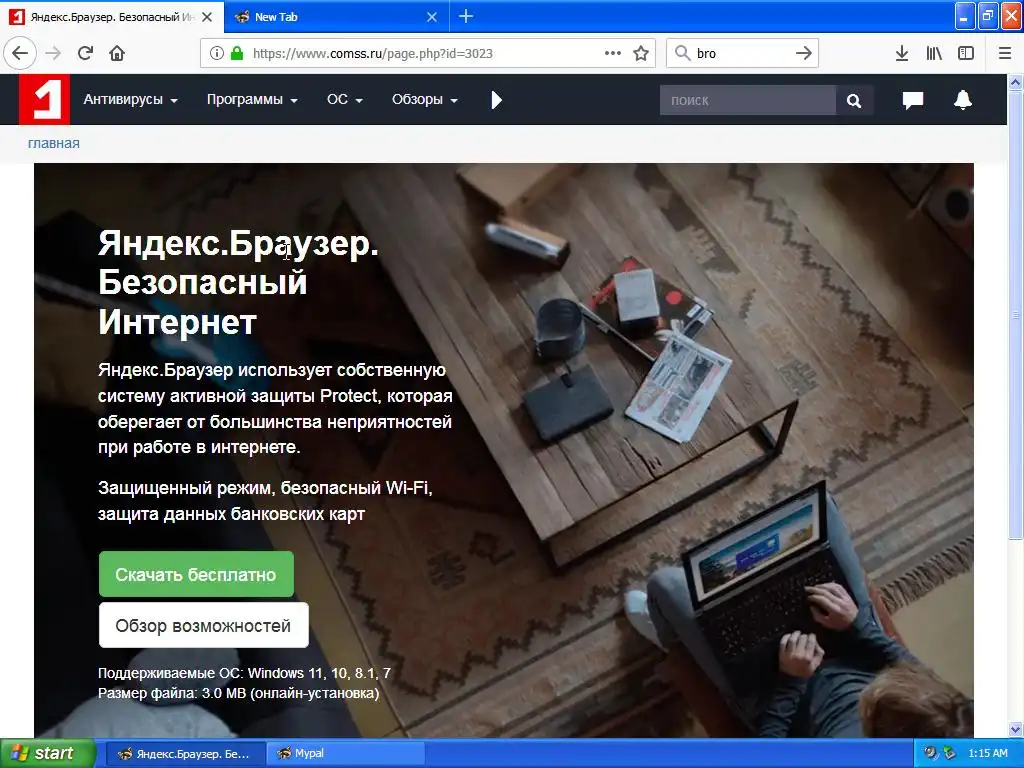Click the Скачать бесплатно button
The width and height of the screenshot is (1024, 768).
tap(196, 574)
